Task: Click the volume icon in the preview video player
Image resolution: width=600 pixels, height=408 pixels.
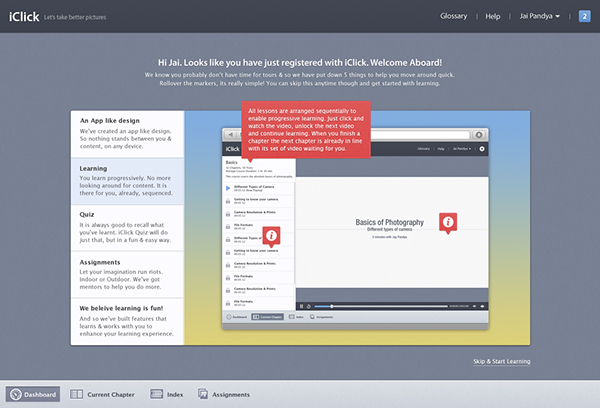Action: pos(474,306)
